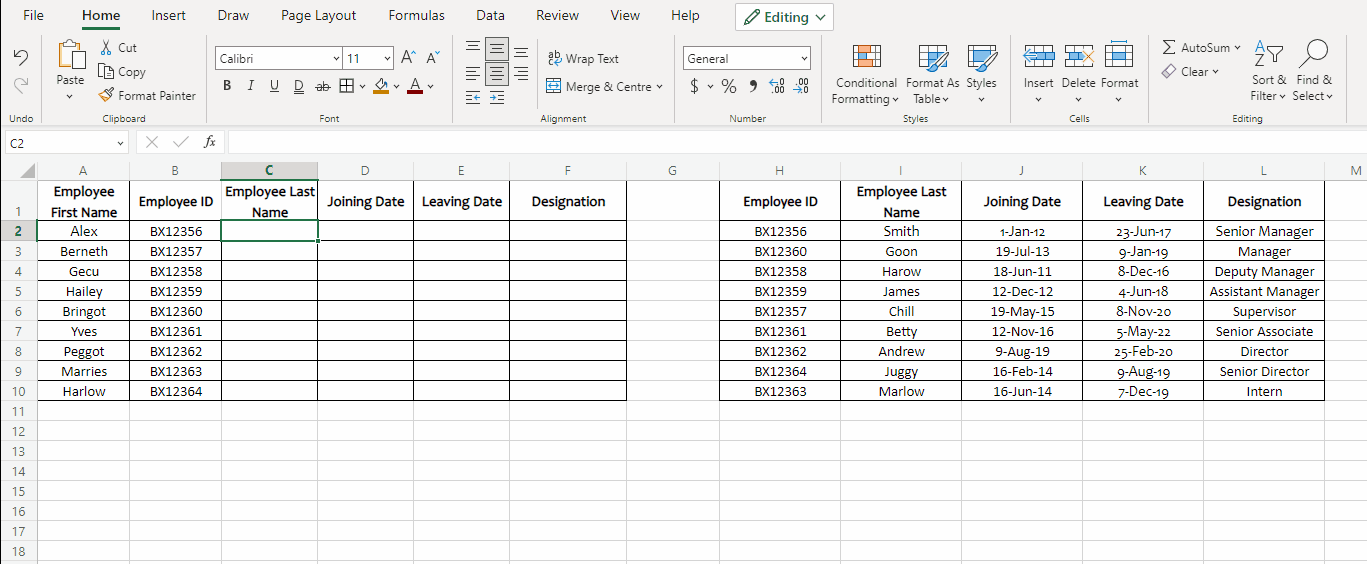Click the Paste clipboard icon

click(70, 55)
